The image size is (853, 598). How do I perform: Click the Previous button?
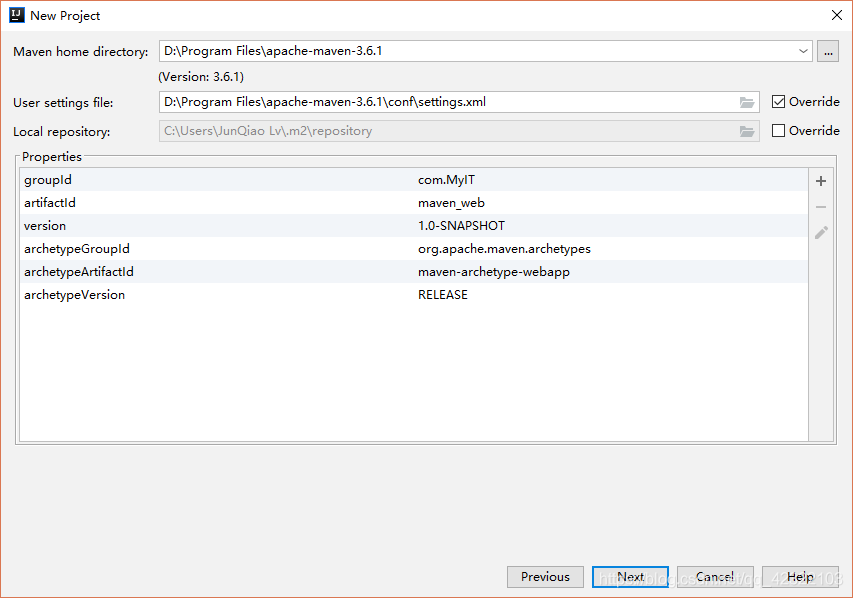[x=545, y=577]
